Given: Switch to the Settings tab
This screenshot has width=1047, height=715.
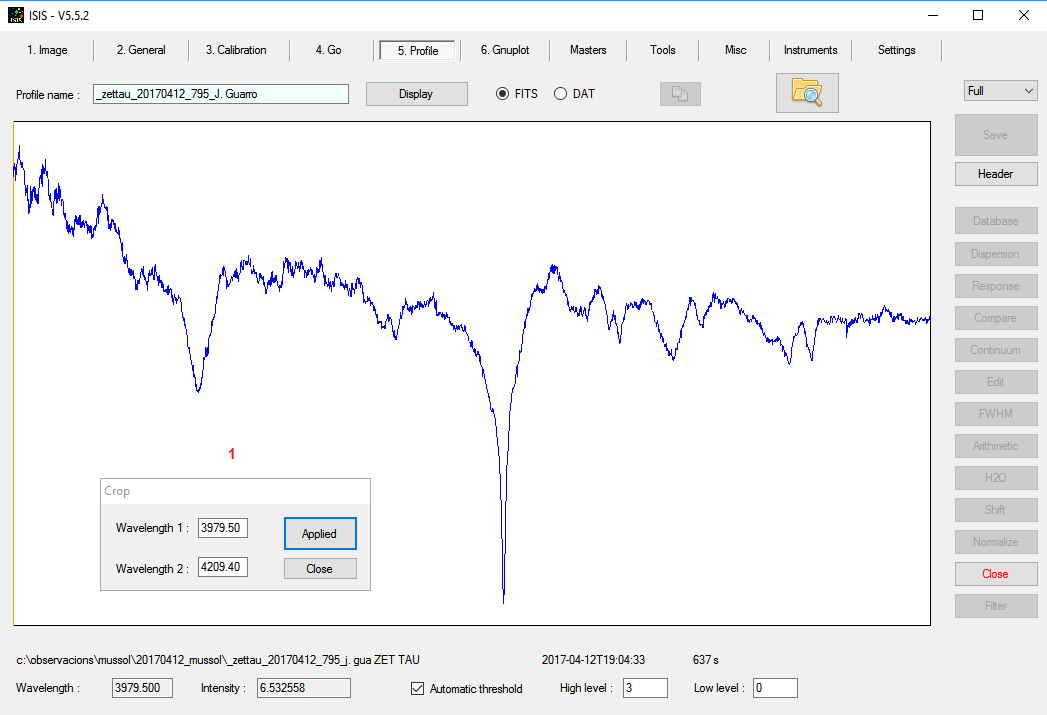Looking at the screenshot, I should pos(896,50).
